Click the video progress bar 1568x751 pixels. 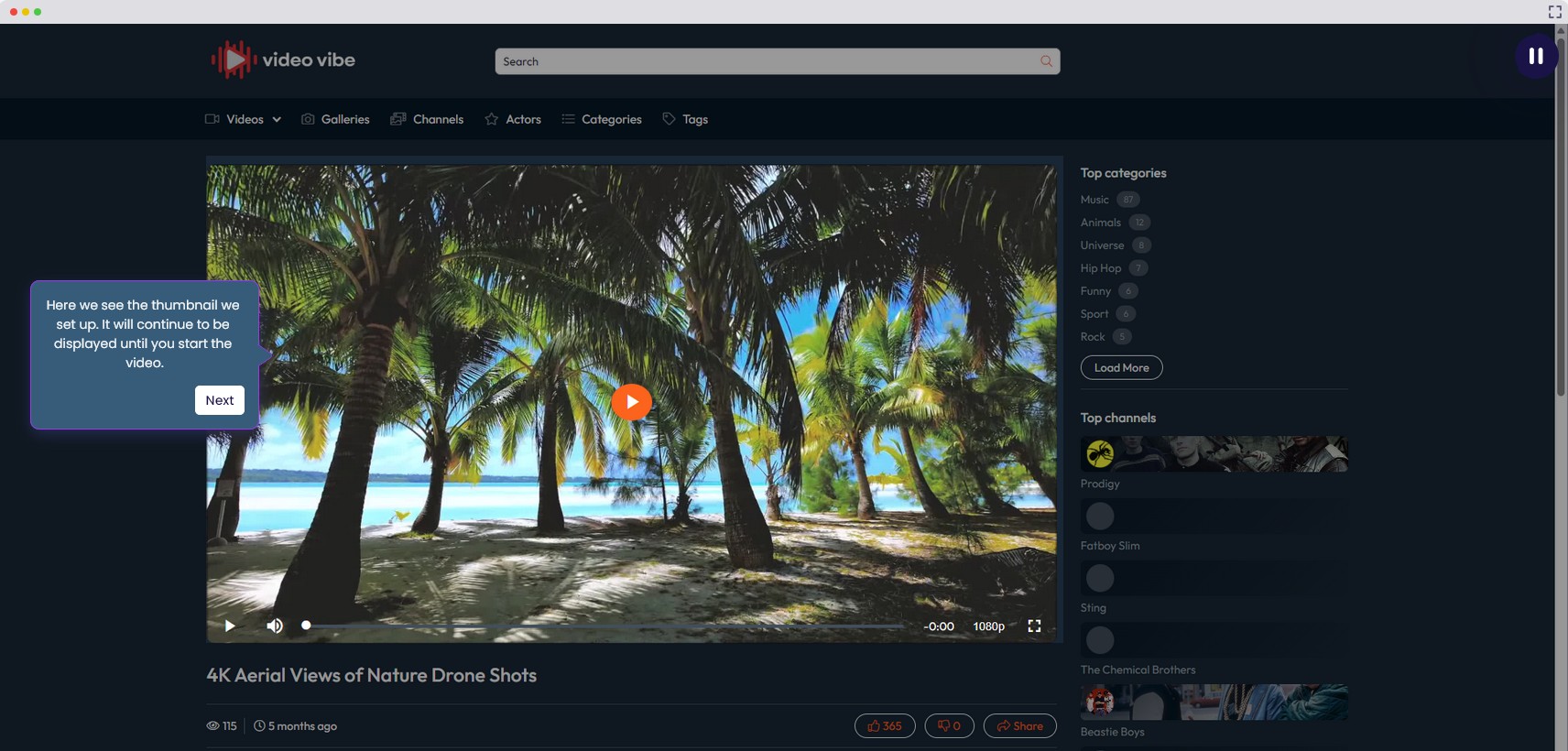coord(604,626)
